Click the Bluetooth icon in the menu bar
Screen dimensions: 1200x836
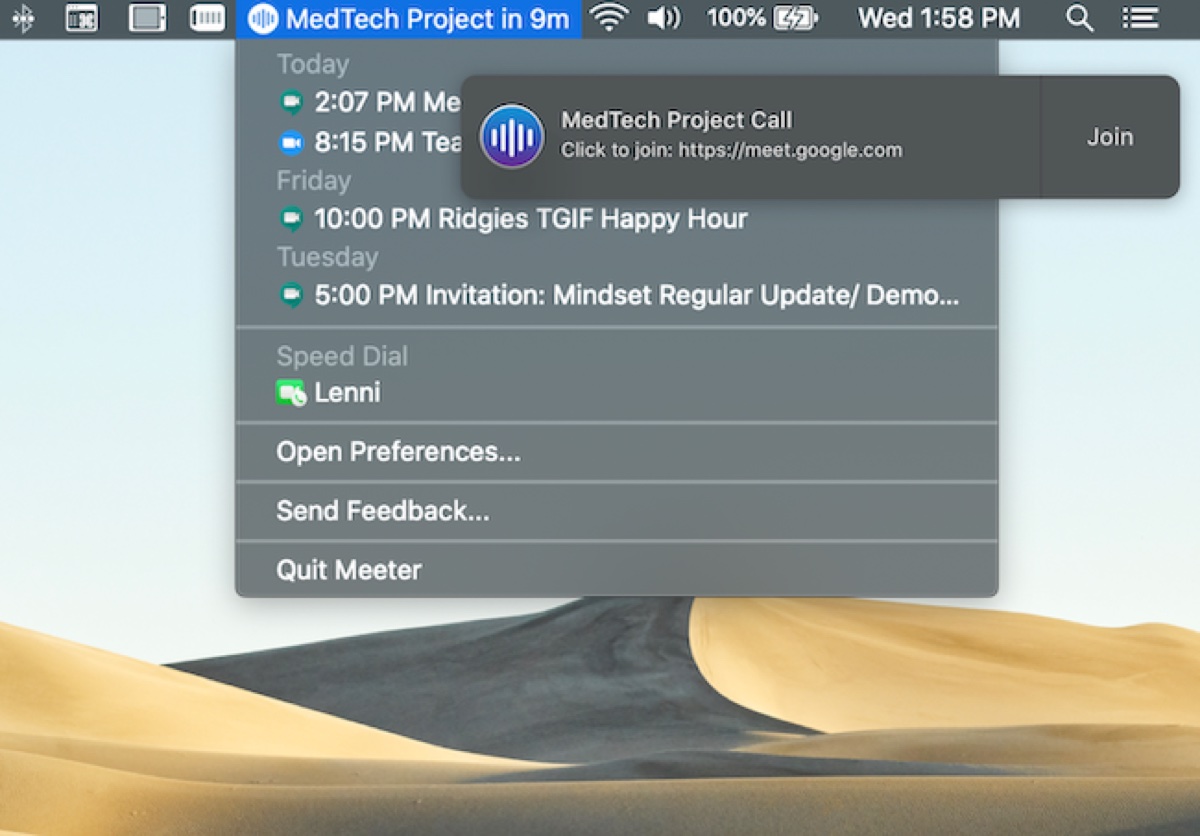pyautogui.click(x=22, y=18)
